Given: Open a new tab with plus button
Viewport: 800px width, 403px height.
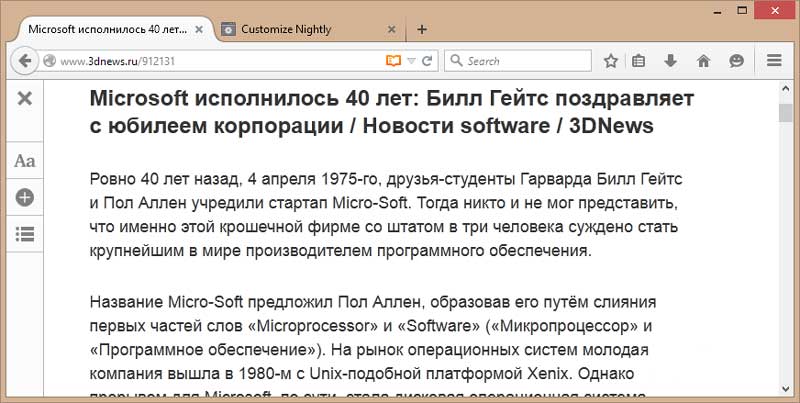Looking at the screenshot, I should (x=421, y=30).
